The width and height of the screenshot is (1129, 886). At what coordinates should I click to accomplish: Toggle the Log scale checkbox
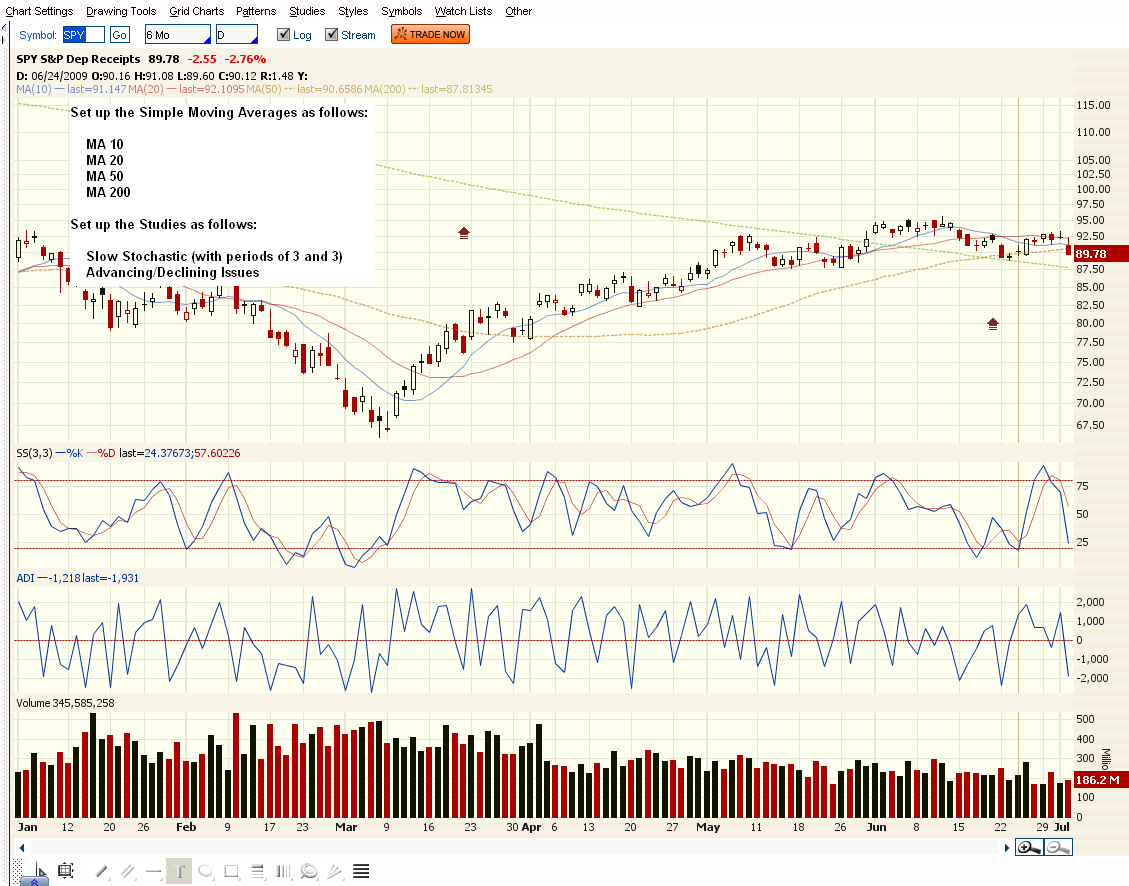pyautogui.click(x=284, y=35)
